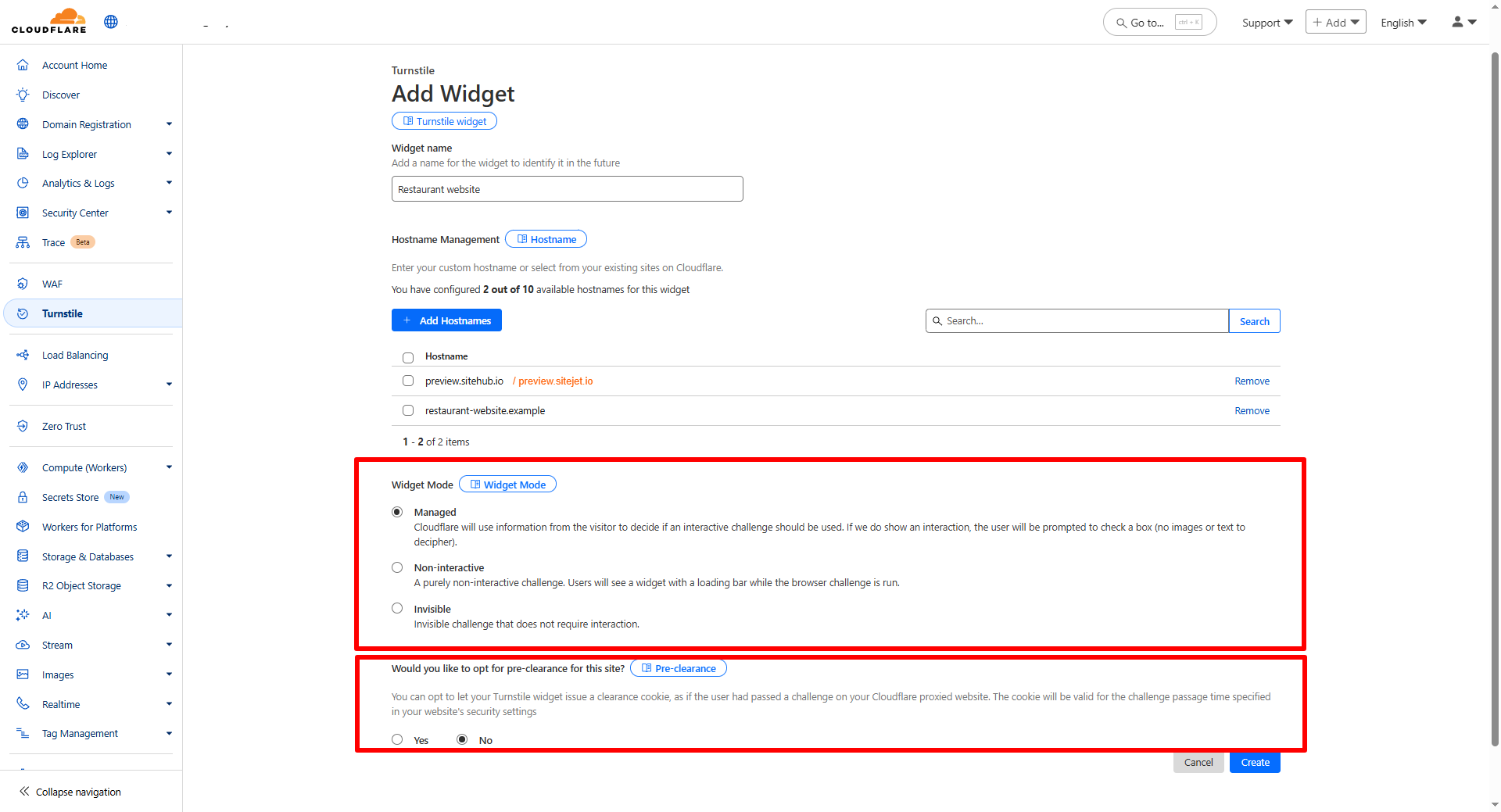Click the hostname Search input field
Screen dimensions: 1501x812
coord(1077,321)
